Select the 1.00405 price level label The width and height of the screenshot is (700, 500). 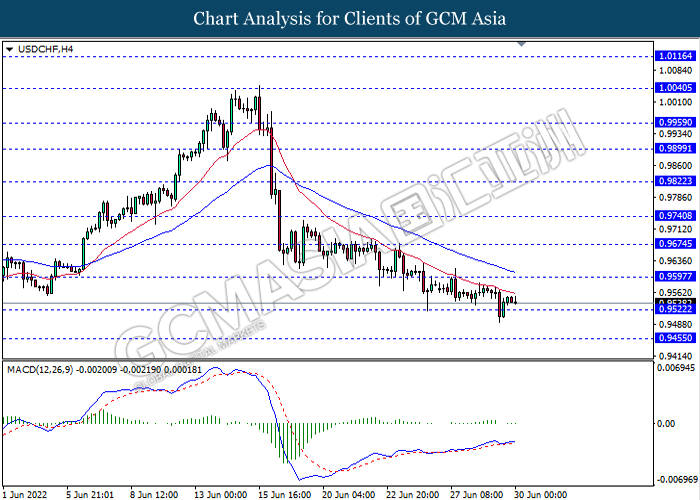click(675, 88)
